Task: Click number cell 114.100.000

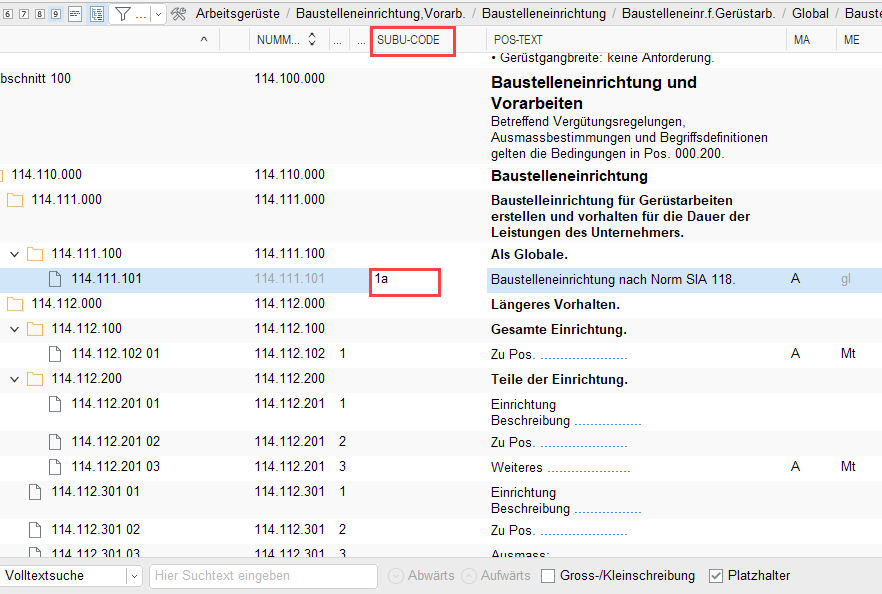Action: click(290, 79)
